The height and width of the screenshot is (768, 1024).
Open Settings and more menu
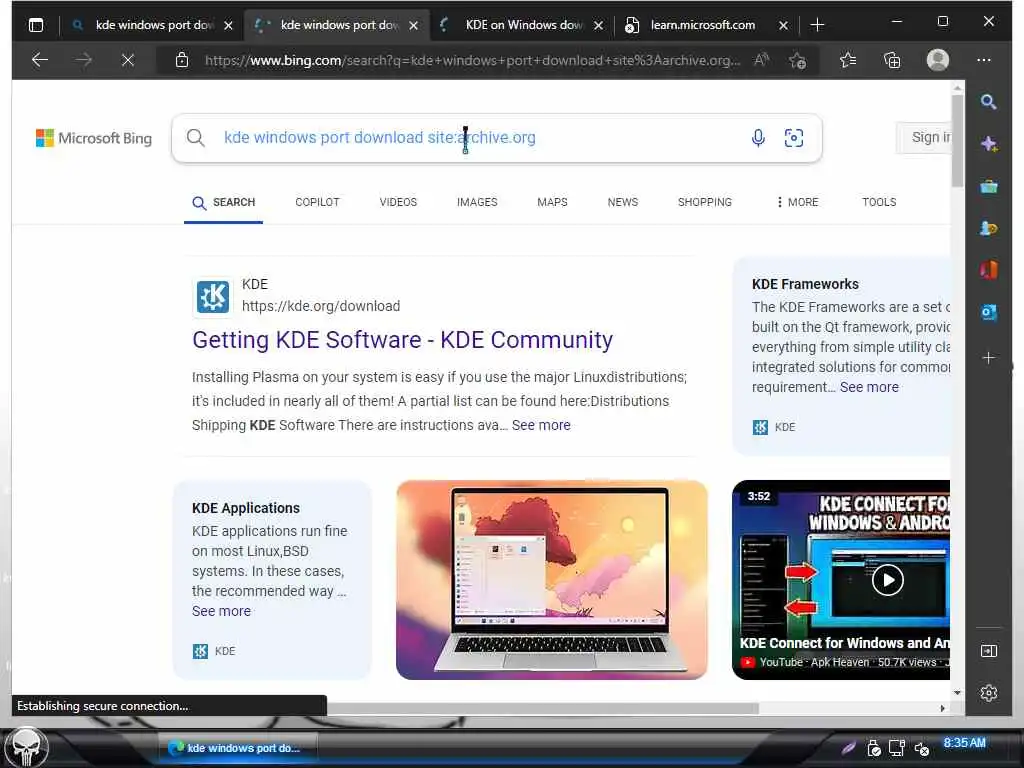(984, 60)
